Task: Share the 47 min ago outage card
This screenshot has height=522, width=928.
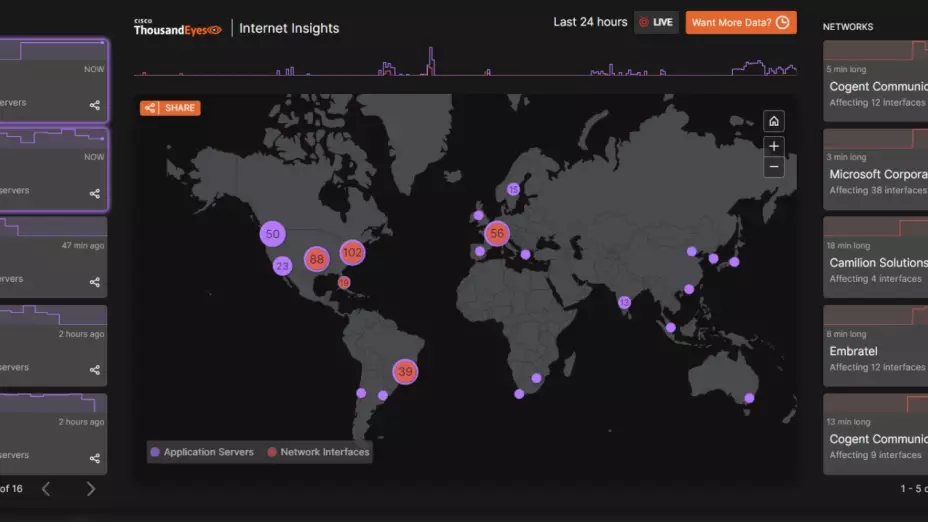Action: coord(95,282)
